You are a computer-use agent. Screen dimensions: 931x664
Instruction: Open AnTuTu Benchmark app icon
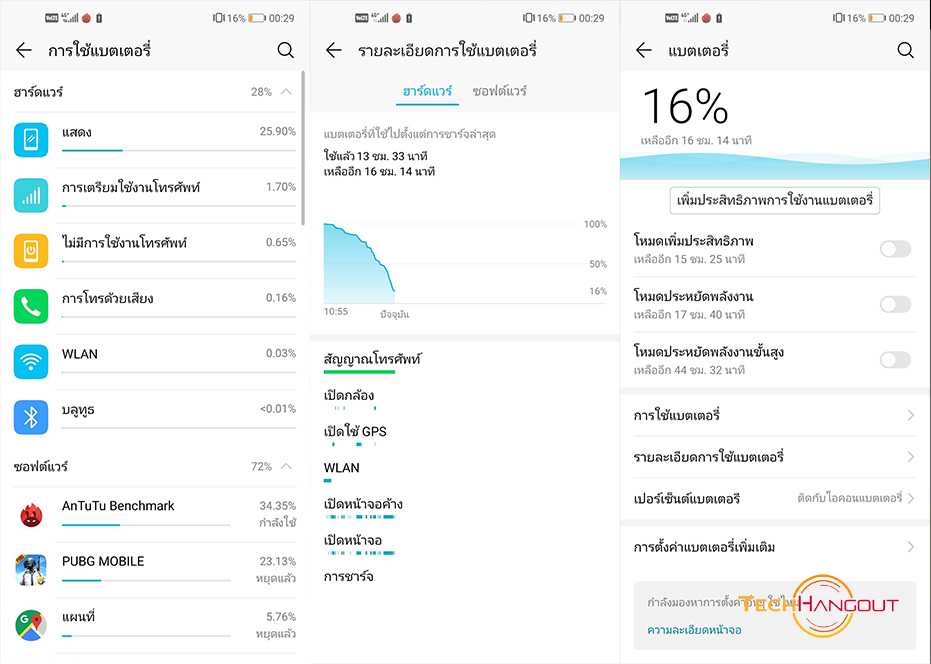(31, 514)
